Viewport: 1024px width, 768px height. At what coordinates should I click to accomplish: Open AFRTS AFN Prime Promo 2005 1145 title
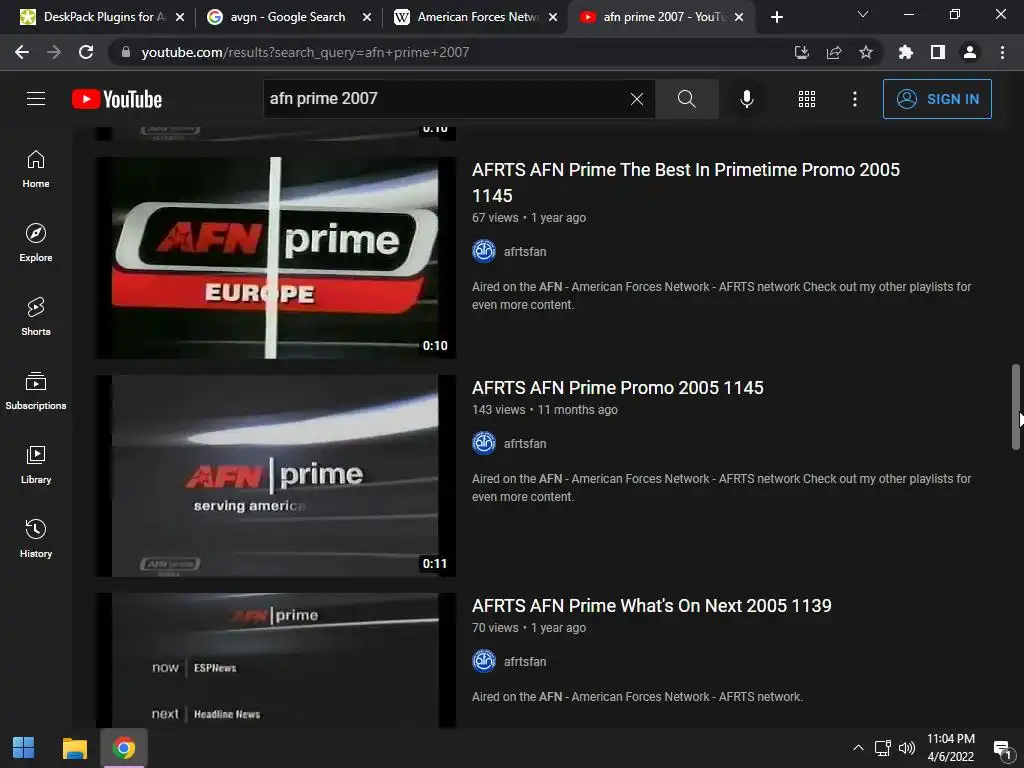[617, 388]
